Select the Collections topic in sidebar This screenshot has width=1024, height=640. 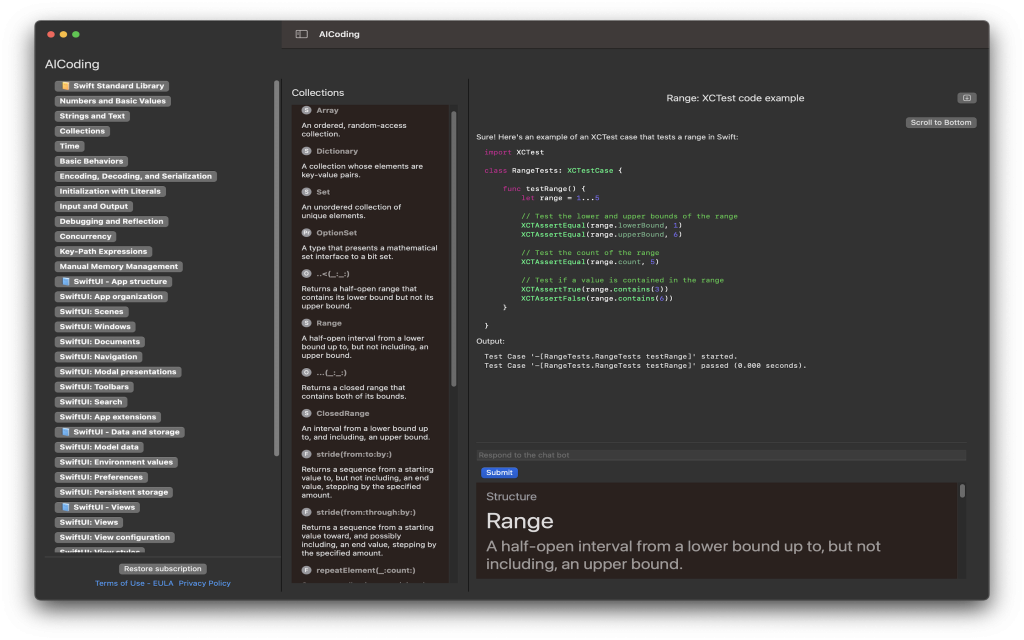coord(82,131)
